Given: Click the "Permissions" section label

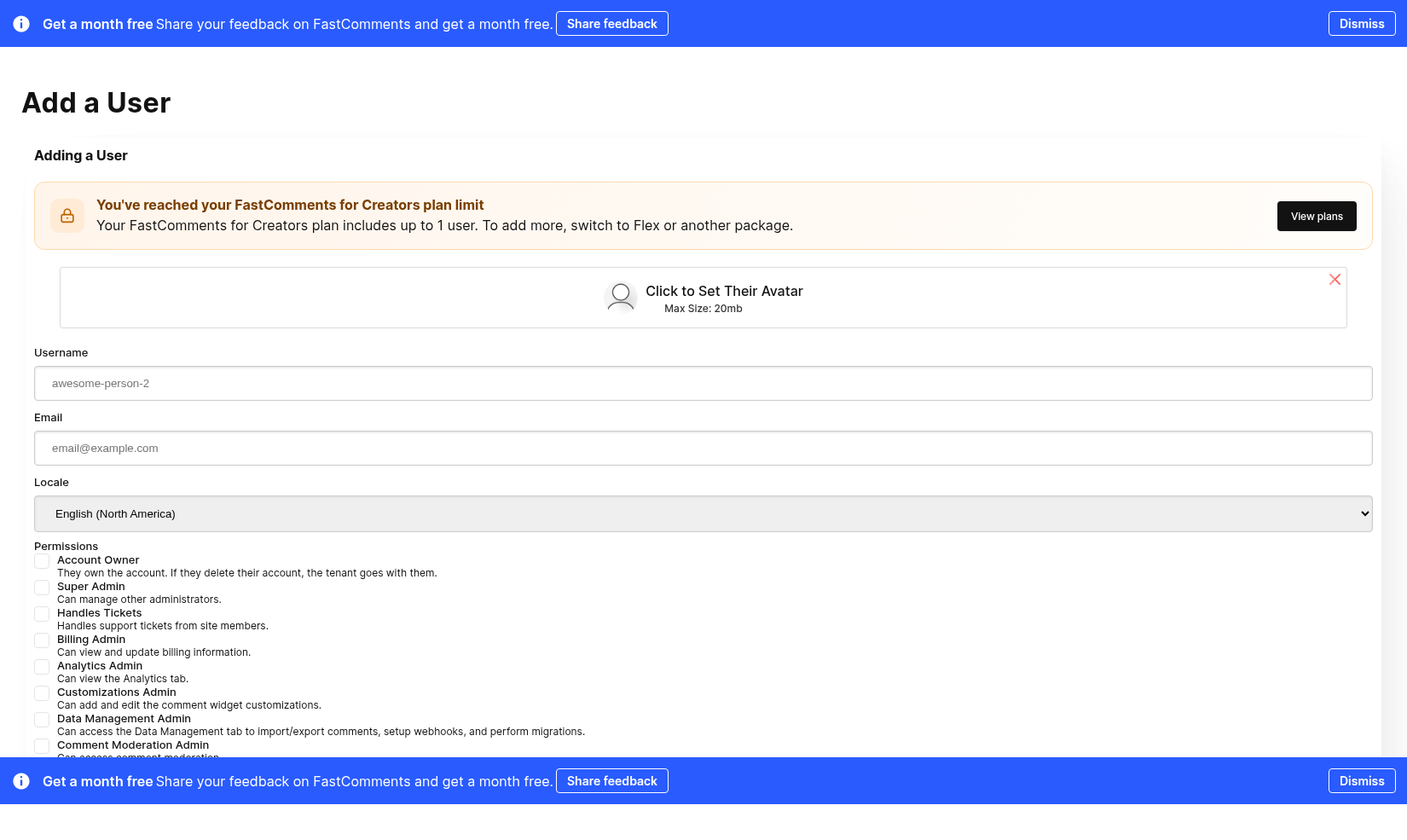Looking at the screenshot, I should coord(66,547).
